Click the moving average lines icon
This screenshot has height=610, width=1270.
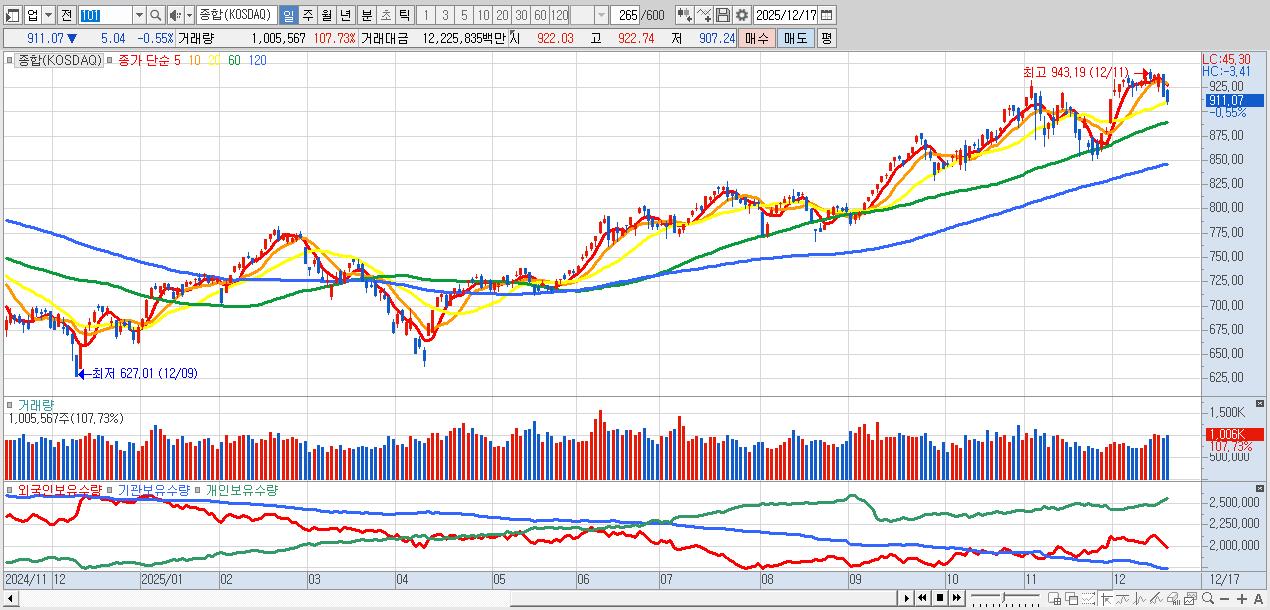click(1122, 598)
